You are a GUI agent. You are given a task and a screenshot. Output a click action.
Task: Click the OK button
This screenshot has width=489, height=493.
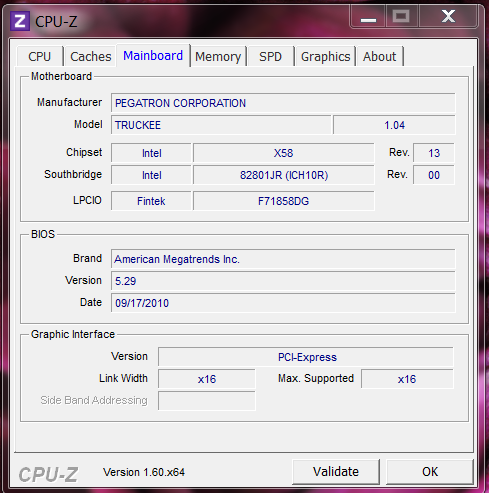(430, 472)
